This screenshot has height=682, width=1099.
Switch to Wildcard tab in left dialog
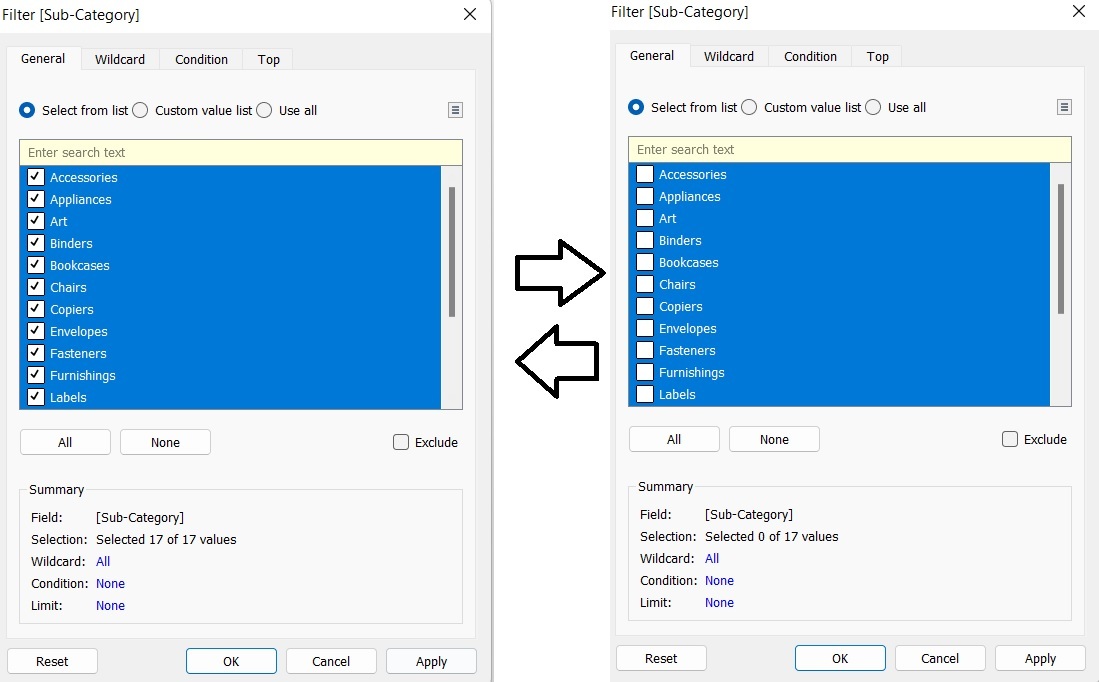(120, 60)
